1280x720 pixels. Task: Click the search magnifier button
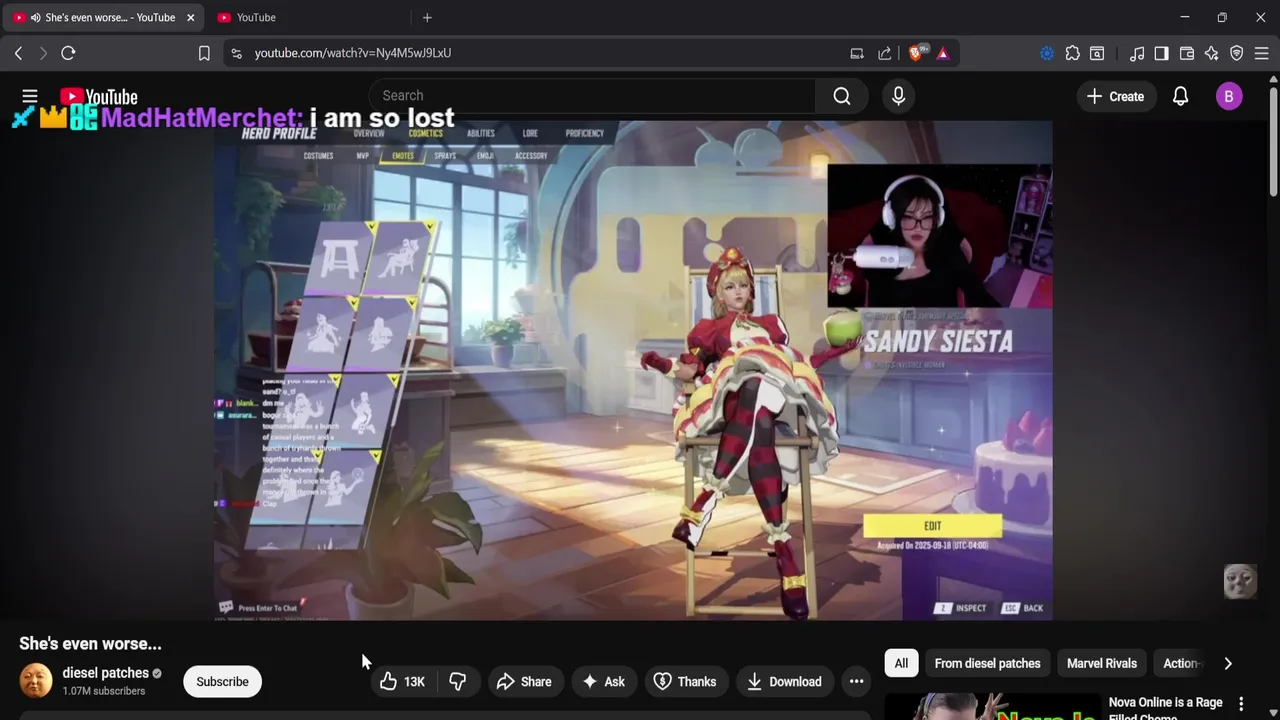(x=842, y=96)
